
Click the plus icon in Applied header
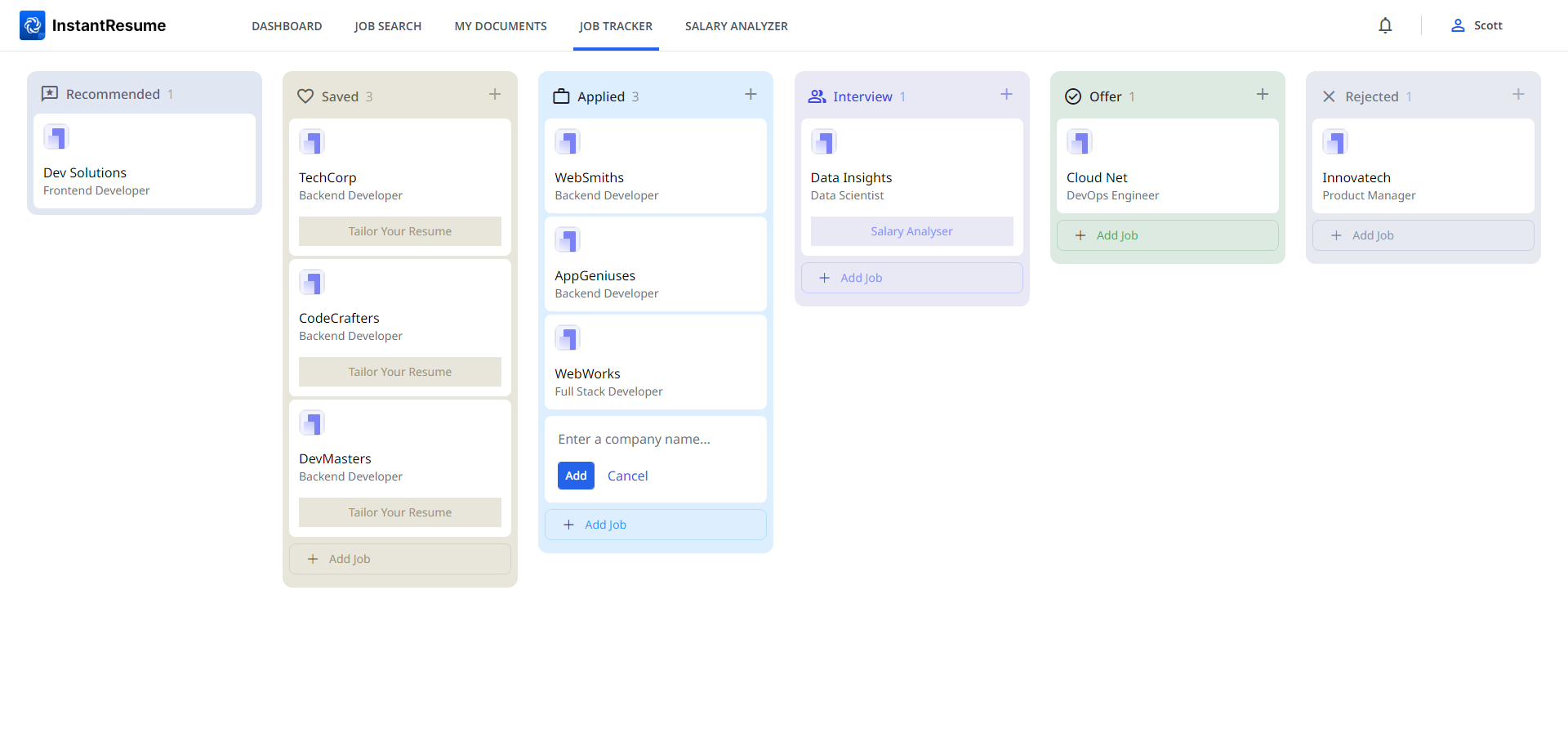click(x=751, y=94)
